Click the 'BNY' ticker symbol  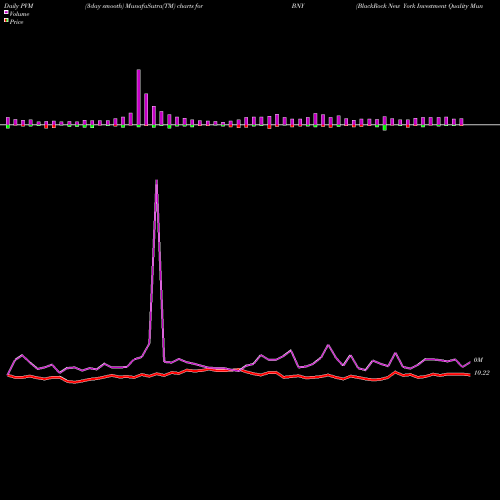click(298, 6)
